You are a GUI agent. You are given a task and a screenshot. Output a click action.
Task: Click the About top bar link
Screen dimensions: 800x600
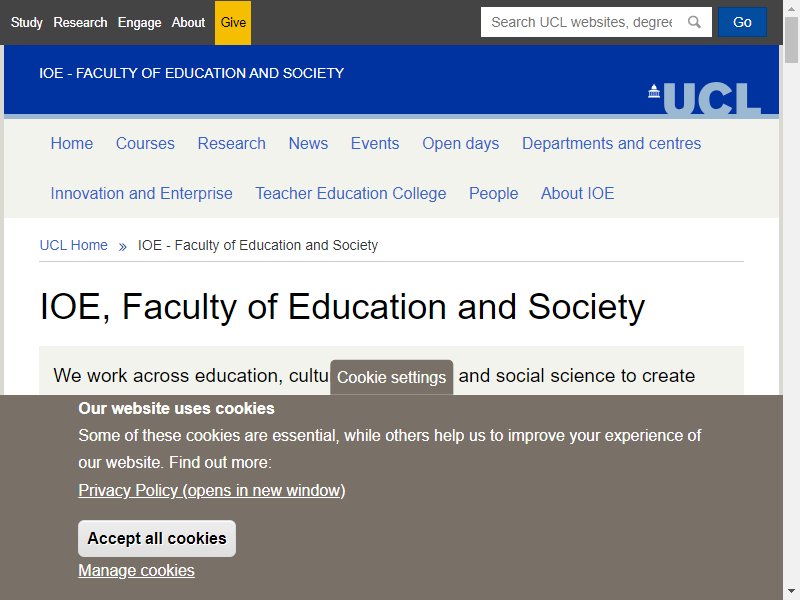tap(188, 22)
